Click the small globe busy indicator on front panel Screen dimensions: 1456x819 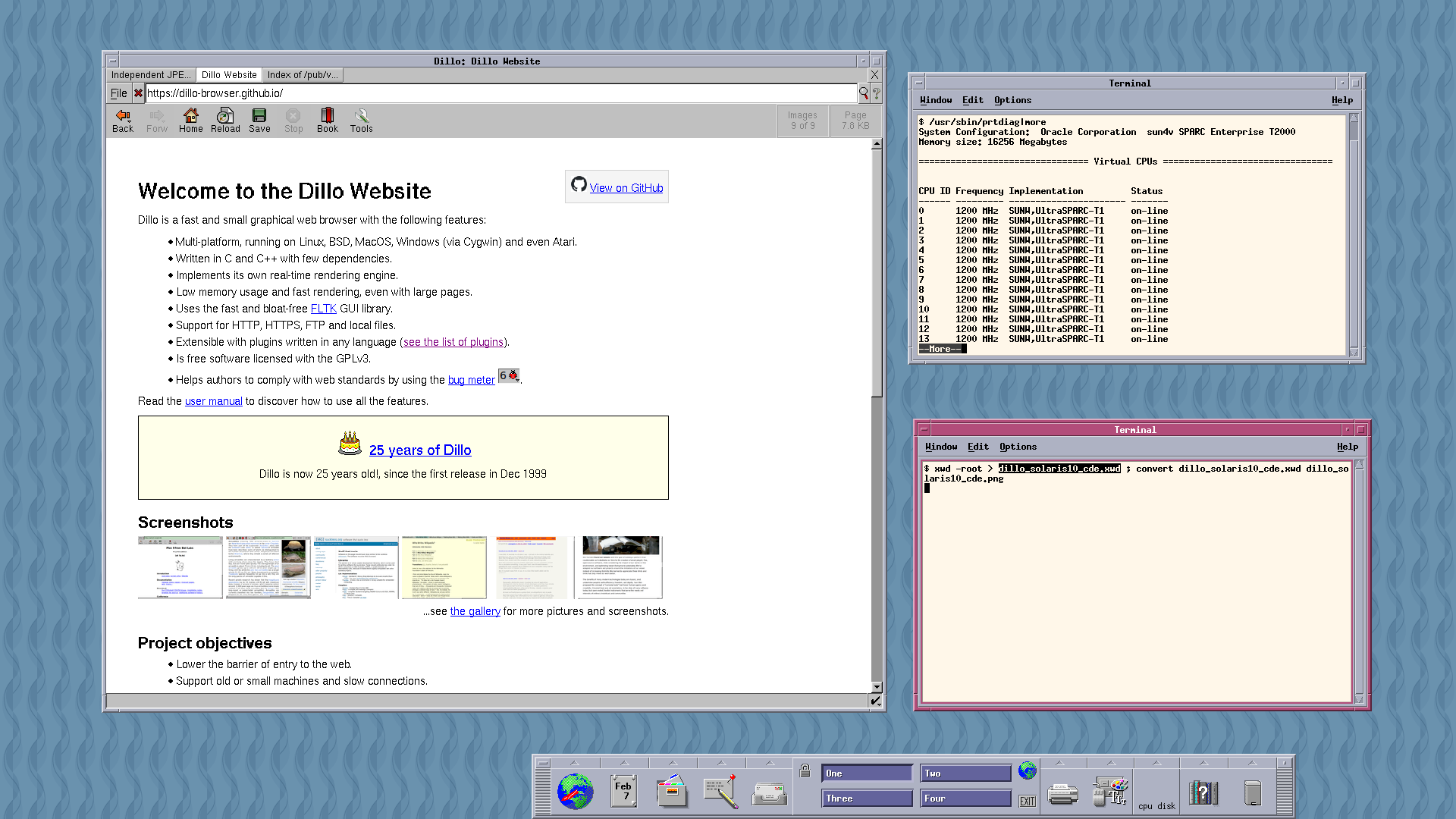pos(1028,770)
